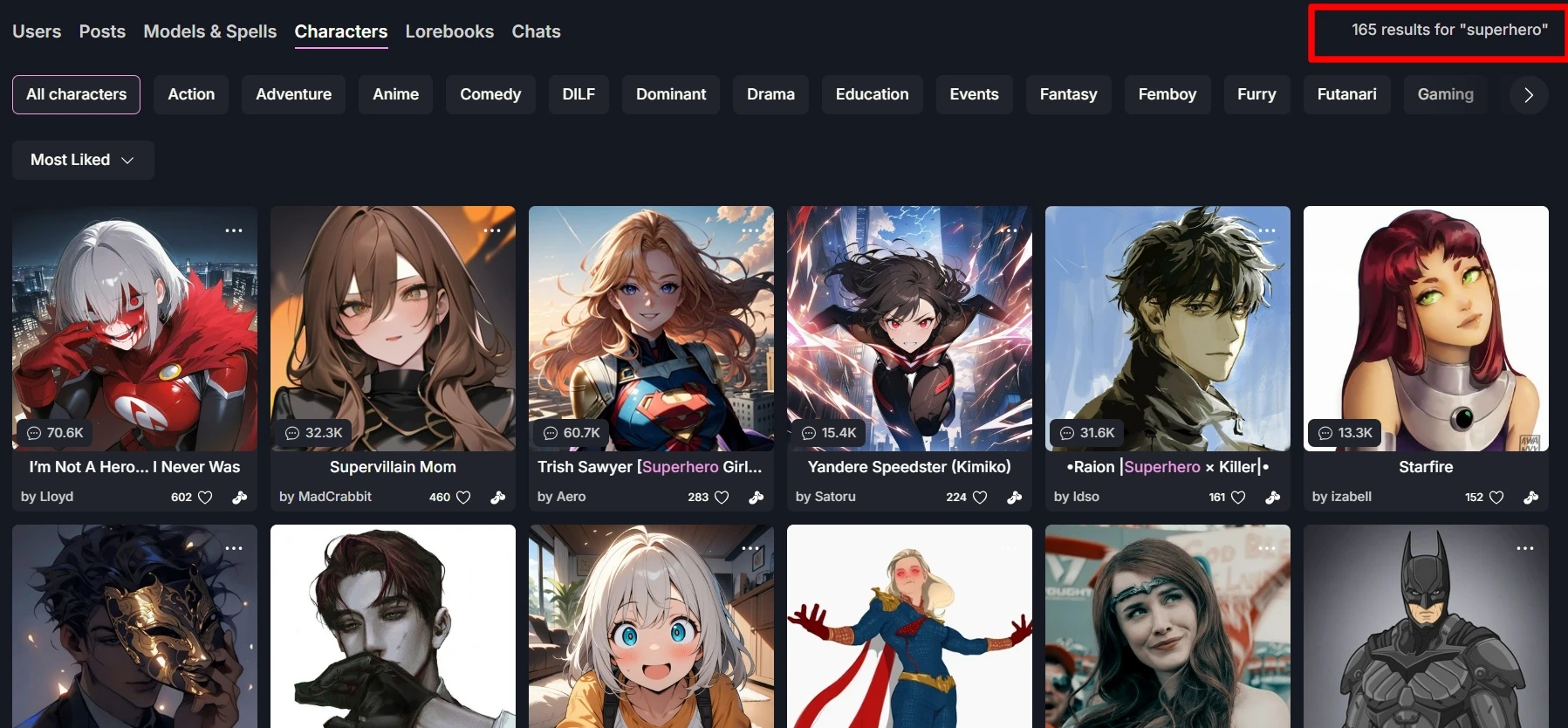Screen dimensions: 1568x728
Task: Toggle the Comedy category filter
Action: tap(490, 94)
